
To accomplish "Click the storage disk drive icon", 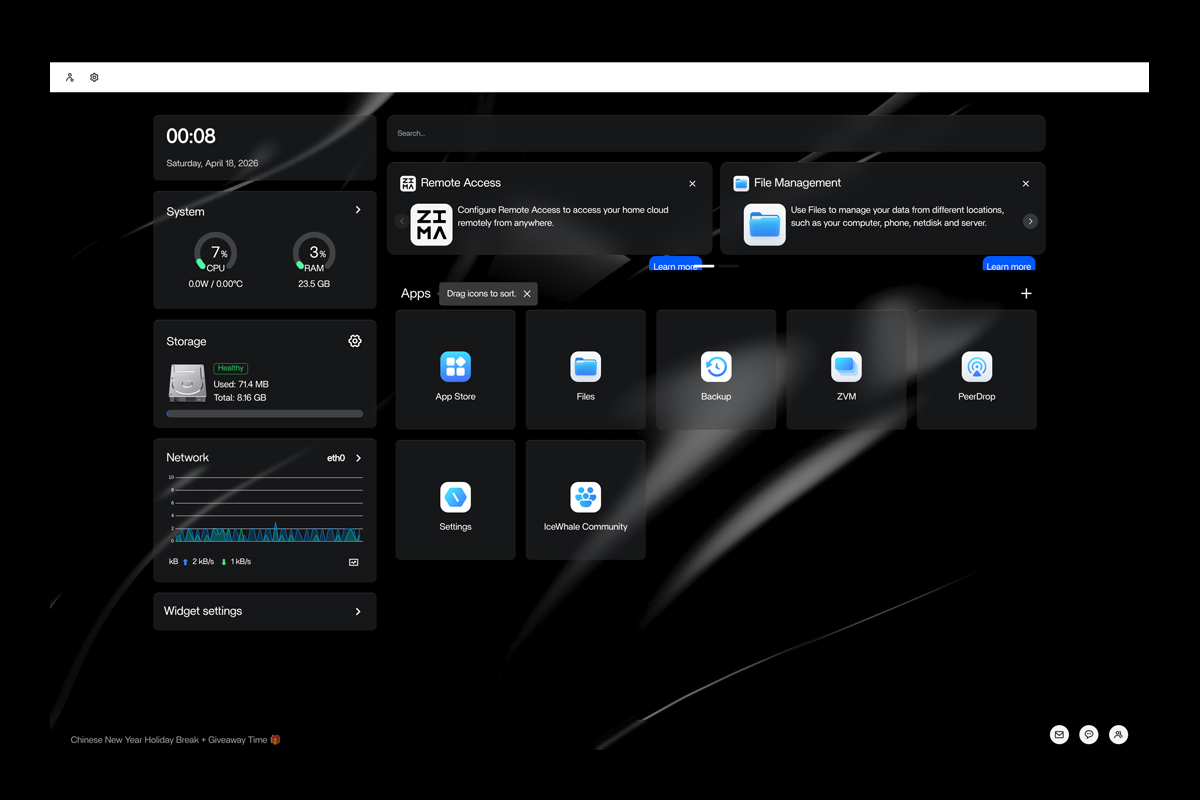I will [x=188, y=383].
